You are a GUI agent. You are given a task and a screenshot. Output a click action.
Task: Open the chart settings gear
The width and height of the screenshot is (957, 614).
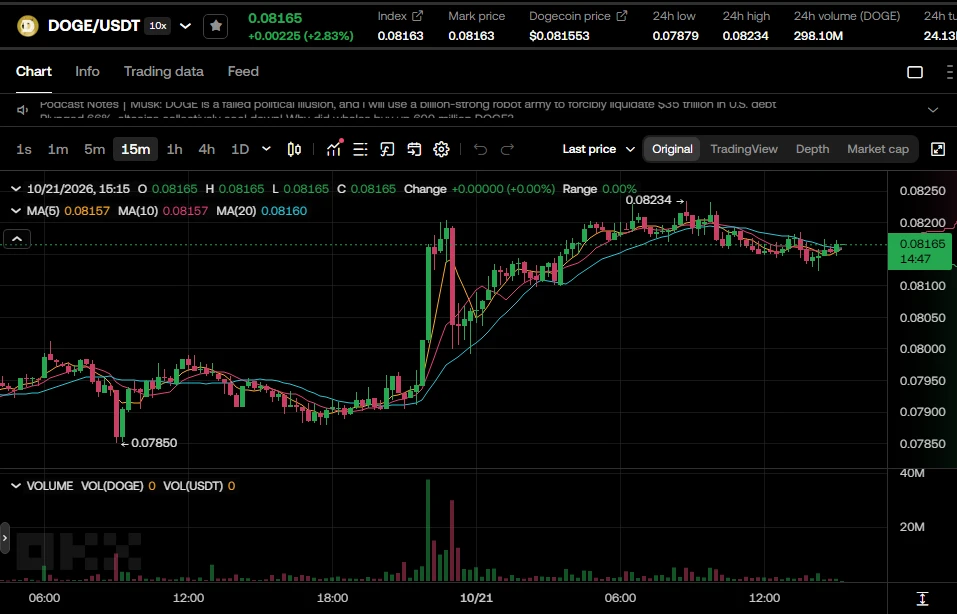pos(441,149)
